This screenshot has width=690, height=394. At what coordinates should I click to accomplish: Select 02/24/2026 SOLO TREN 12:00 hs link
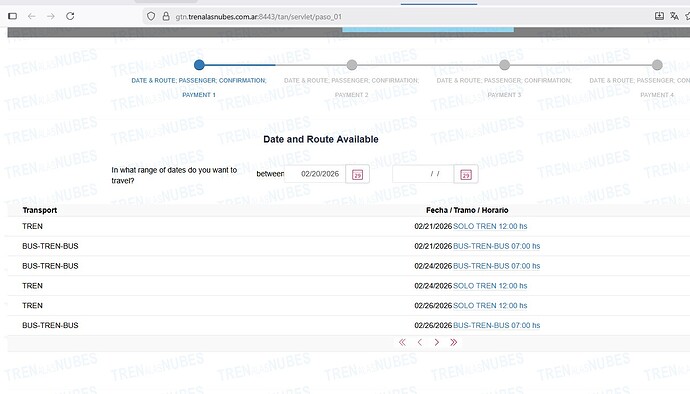pyautogui.click(x=490, y=286)
